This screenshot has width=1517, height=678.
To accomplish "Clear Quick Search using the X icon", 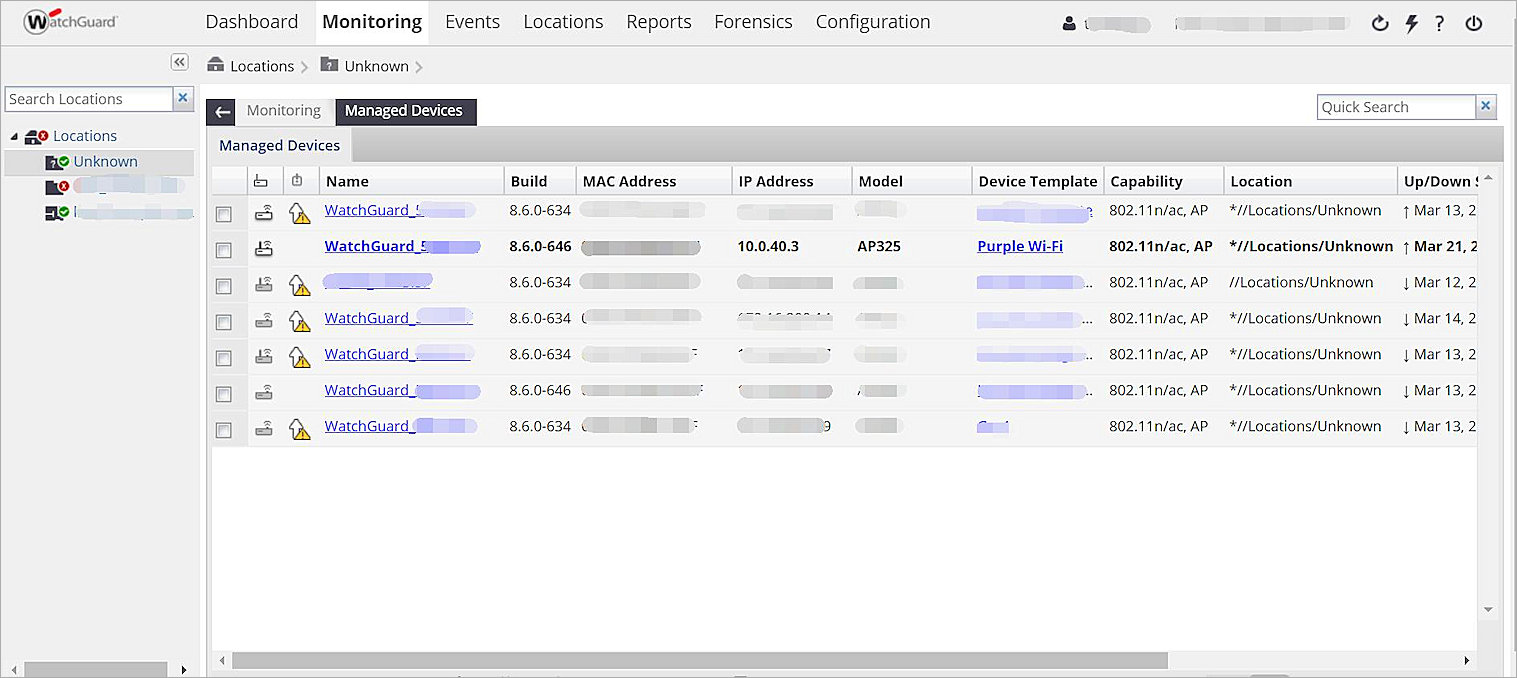I will coord(1487,106).
